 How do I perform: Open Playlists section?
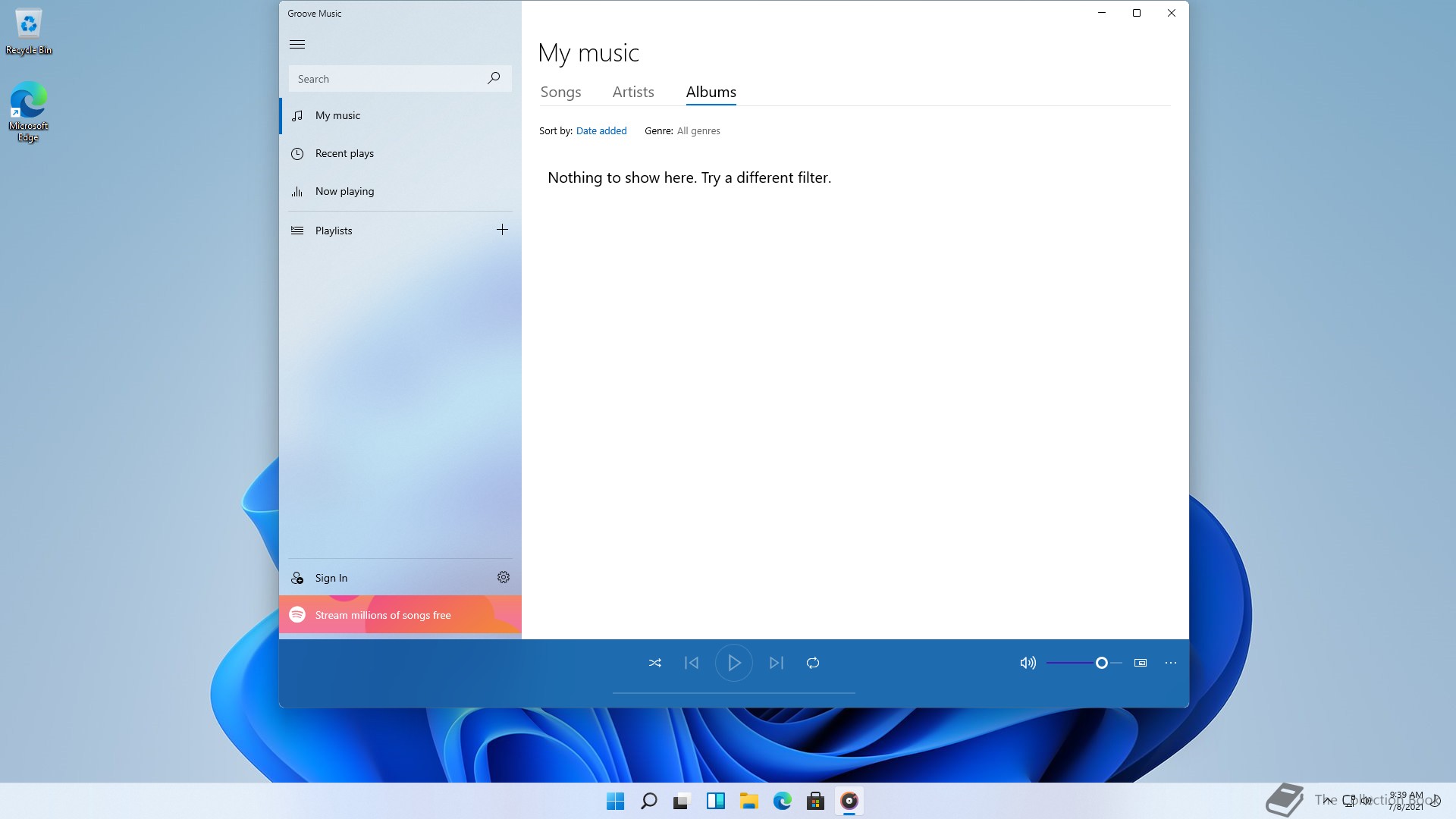click(387, 231)
